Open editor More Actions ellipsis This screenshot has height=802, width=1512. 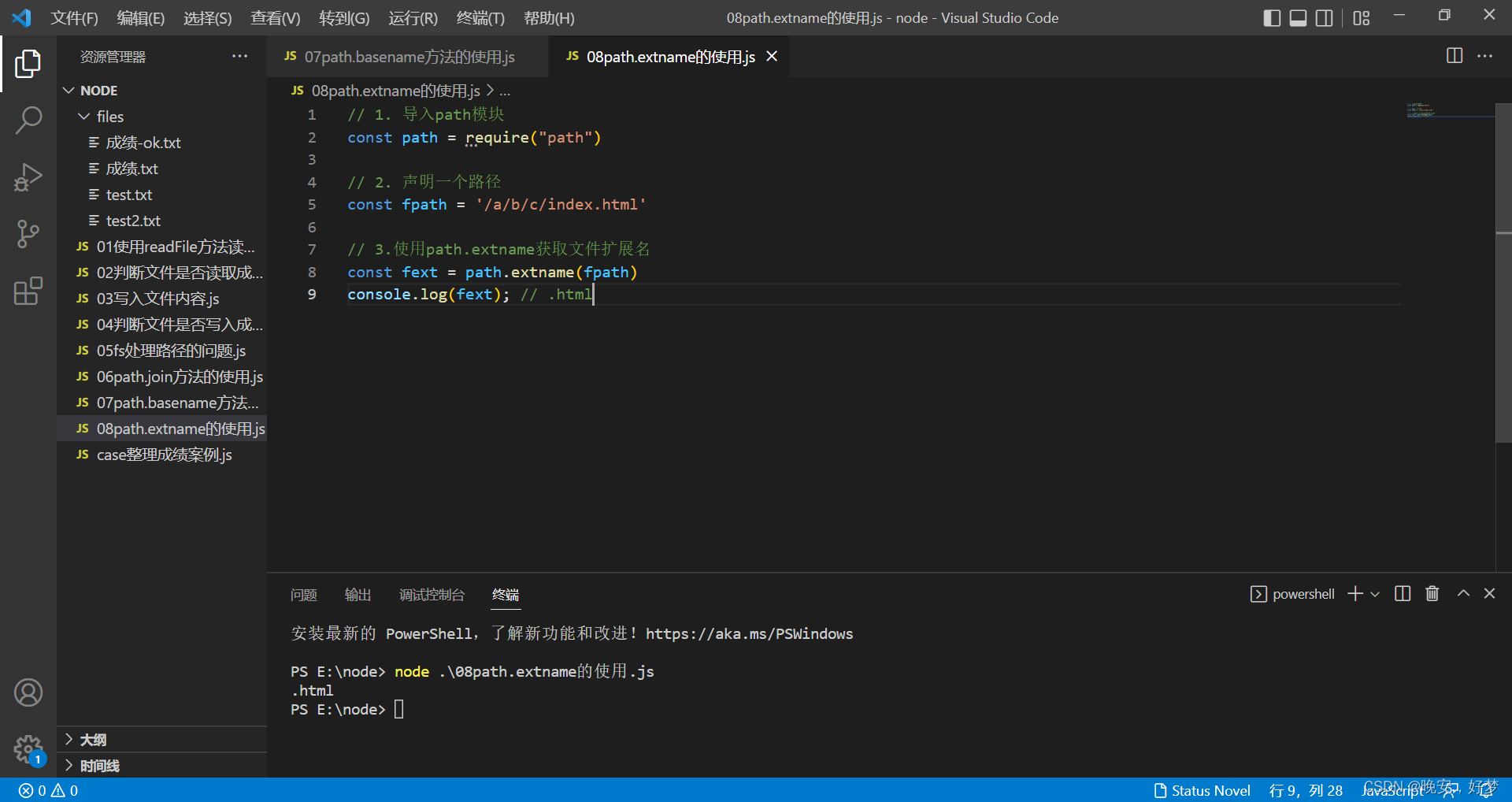click(1484, 56)
